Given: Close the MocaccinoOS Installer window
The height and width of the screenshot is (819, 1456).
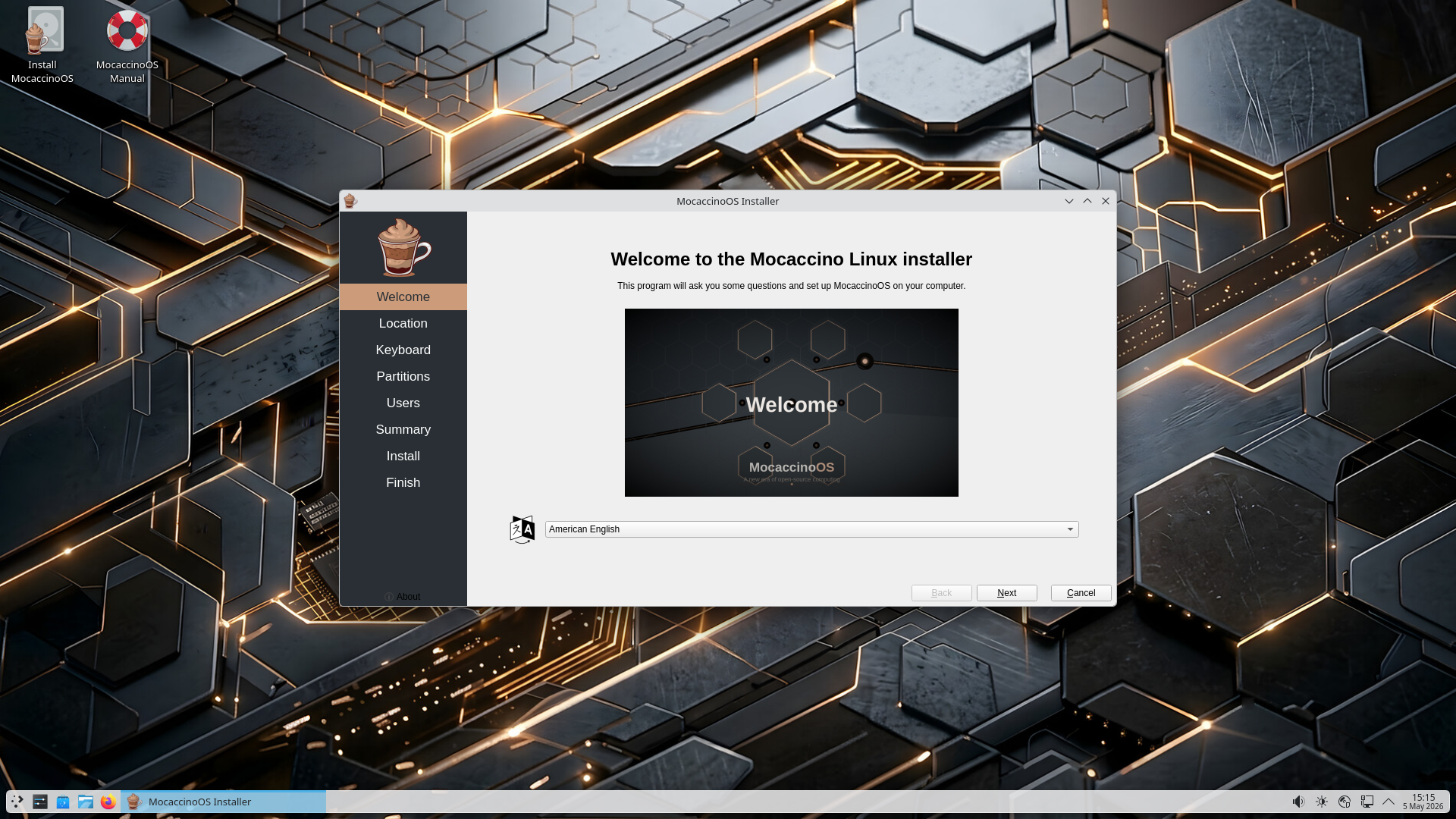Looking at the screenshot, I should (x=1105, y=201).
